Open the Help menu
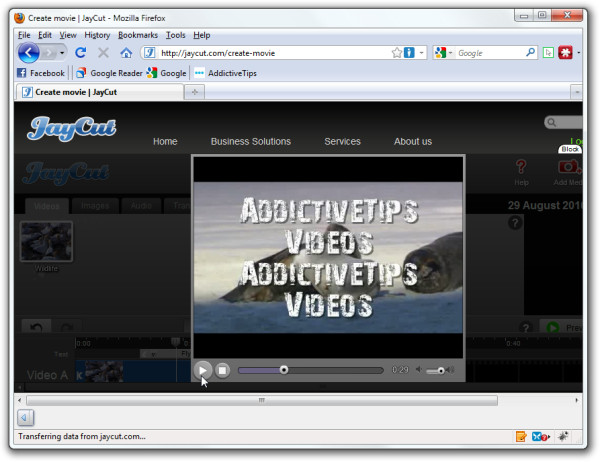 coord(202,35)
